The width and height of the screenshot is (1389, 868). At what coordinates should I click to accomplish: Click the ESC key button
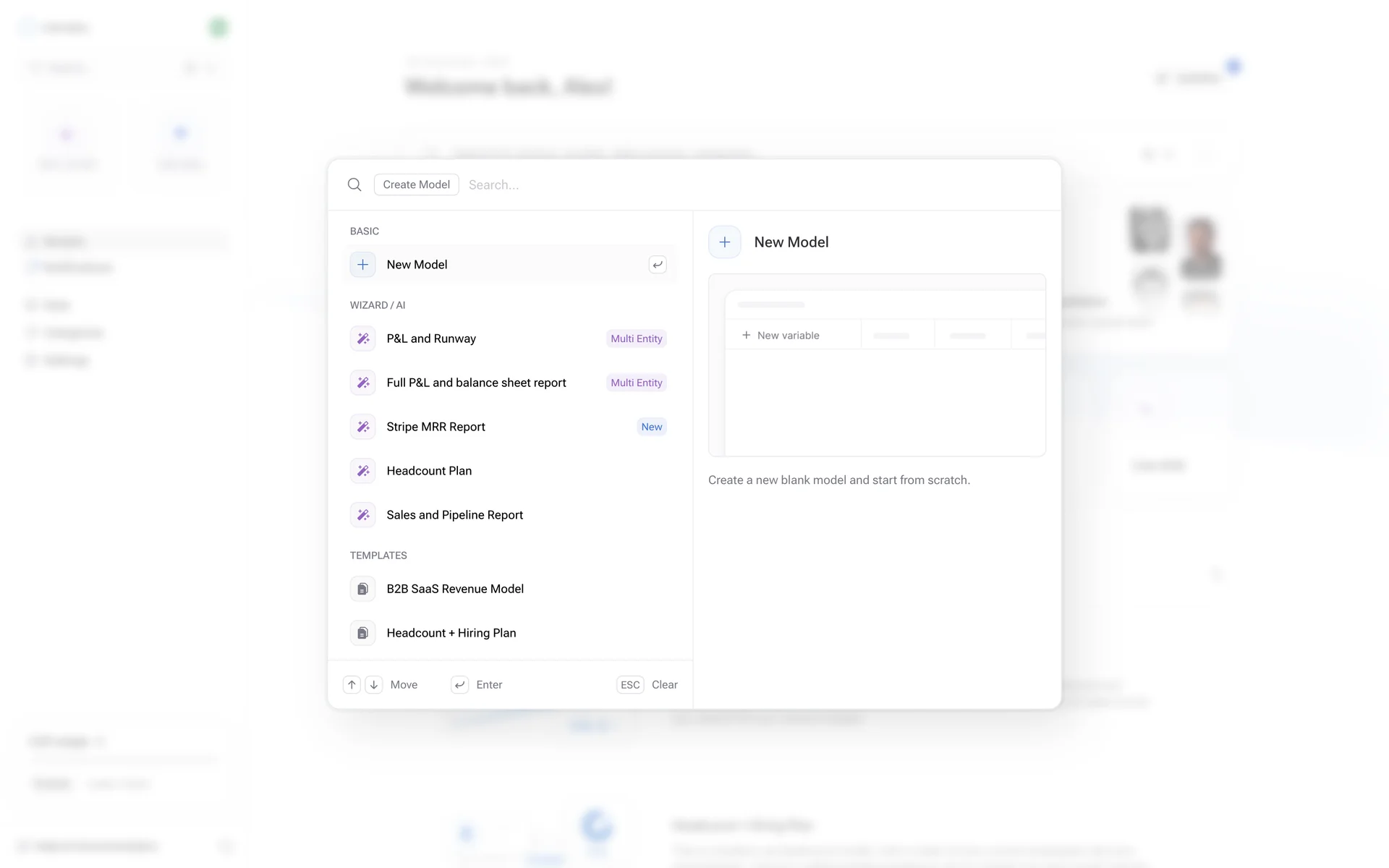(629, 685)
